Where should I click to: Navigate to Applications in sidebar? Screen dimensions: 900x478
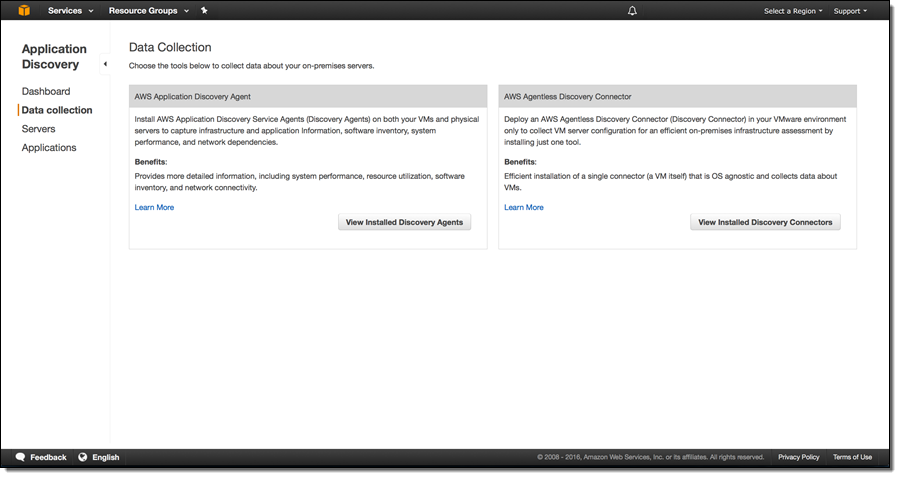pos(49,148)
